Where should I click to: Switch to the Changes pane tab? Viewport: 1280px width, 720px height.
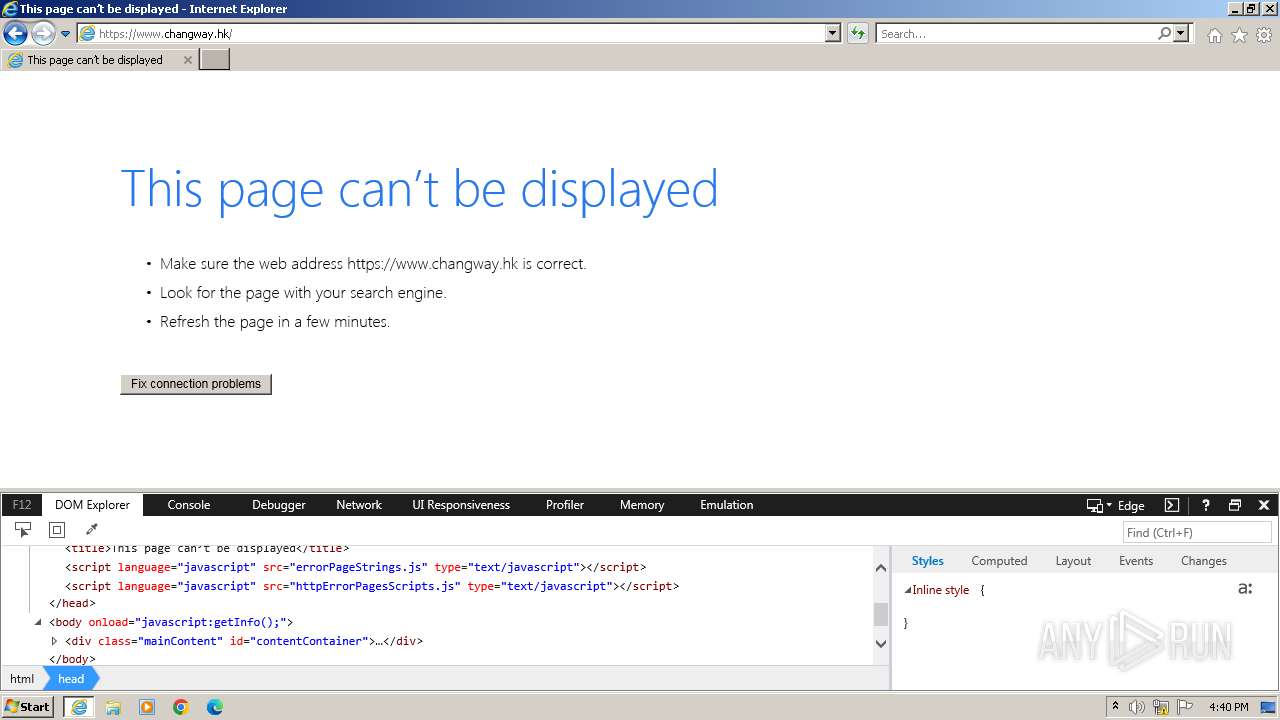pyautogui.click(x=1204, y=561)
